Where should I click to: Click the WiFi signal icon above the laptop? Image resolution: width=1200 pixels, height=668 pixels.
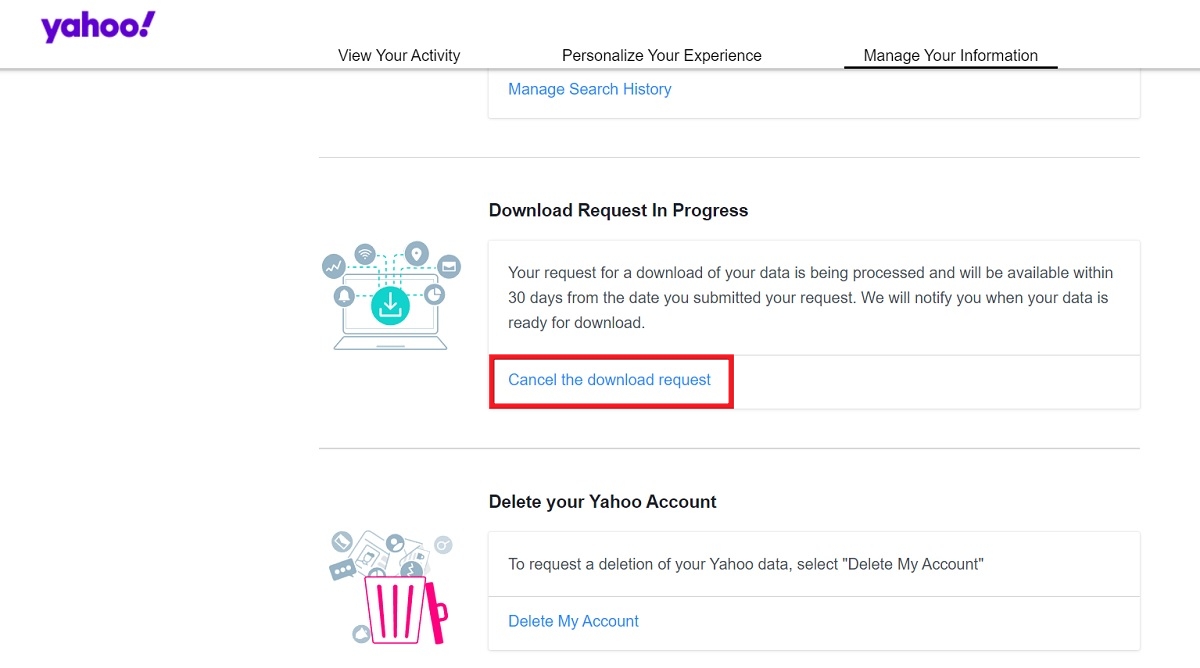(365, 253)
